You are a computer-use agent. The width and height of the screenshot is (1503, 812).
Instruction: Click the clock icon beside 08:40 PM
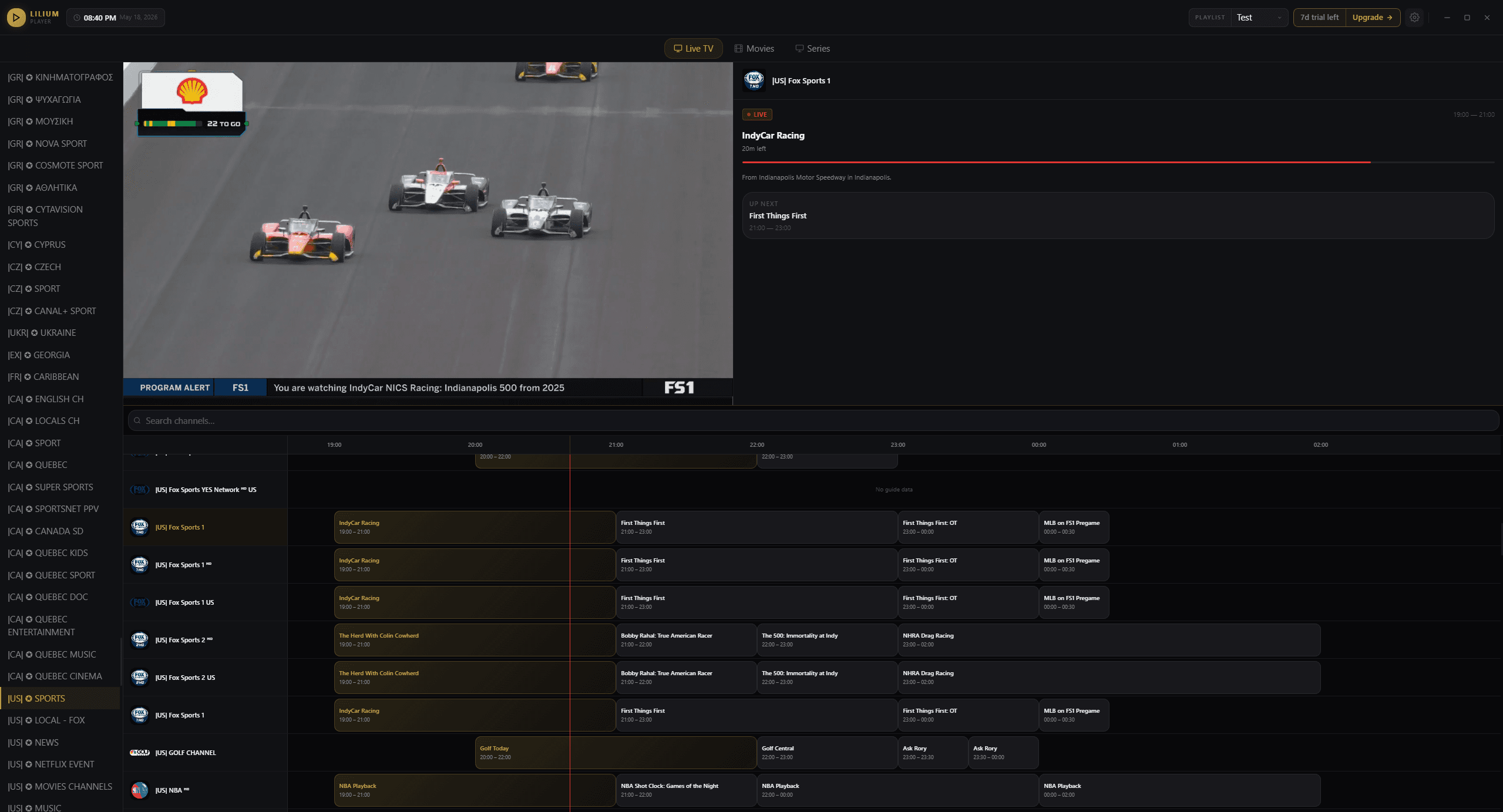77,18
